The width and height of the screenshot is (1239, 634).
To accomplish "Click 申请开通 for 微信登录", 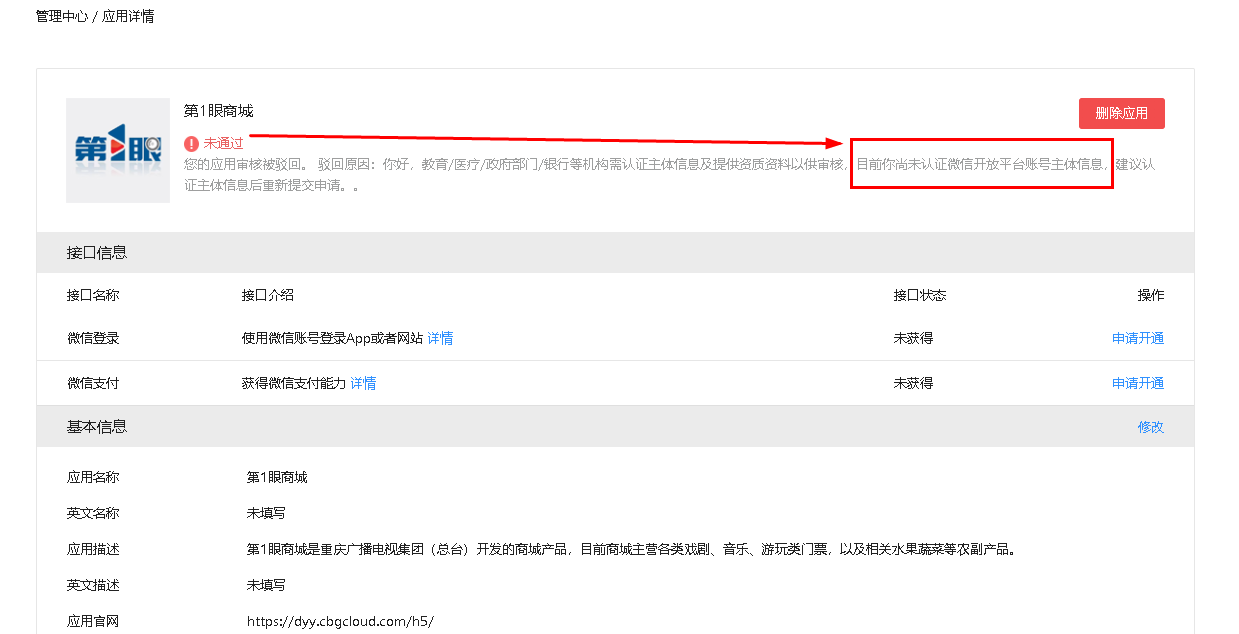I will tap(1138, 338).
